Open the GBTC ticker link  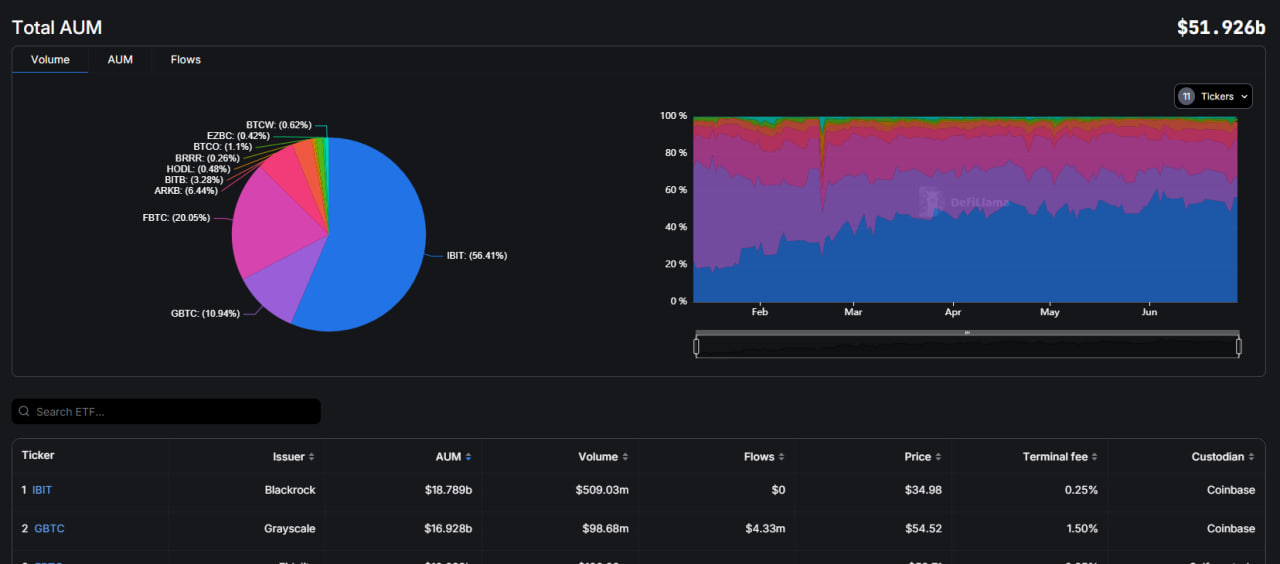point(49,528)
